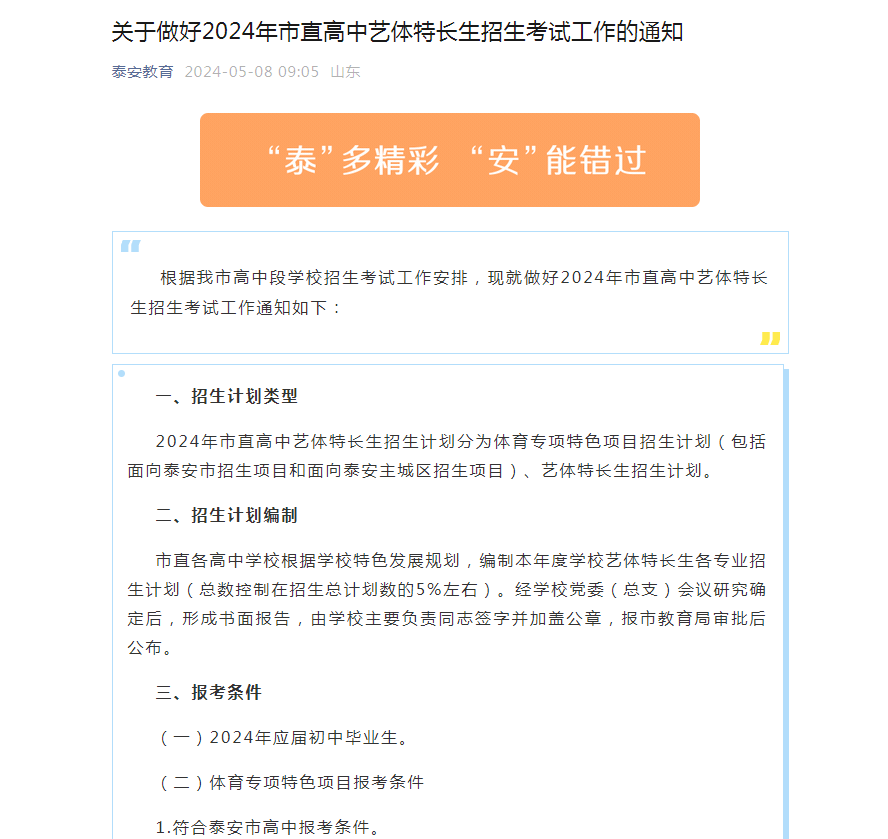Click the heading 三、报考条件
Image resolution: width=888 pixels, height=839 pixels.
(x=208, y=692)
